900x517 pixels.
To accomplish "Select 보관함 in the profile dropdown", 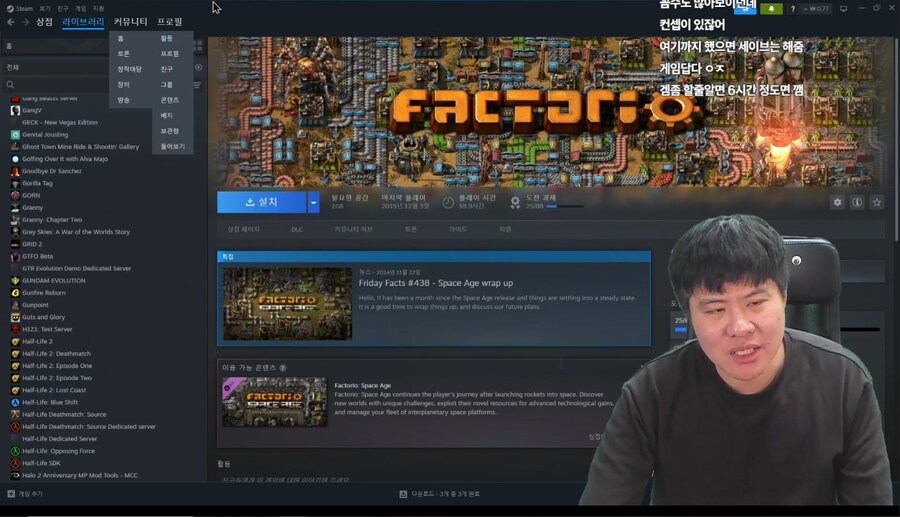I will (169, 131).
